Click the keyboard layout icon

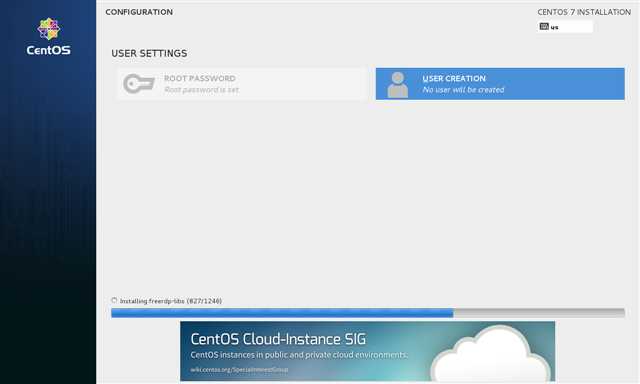tap(544, 27)
